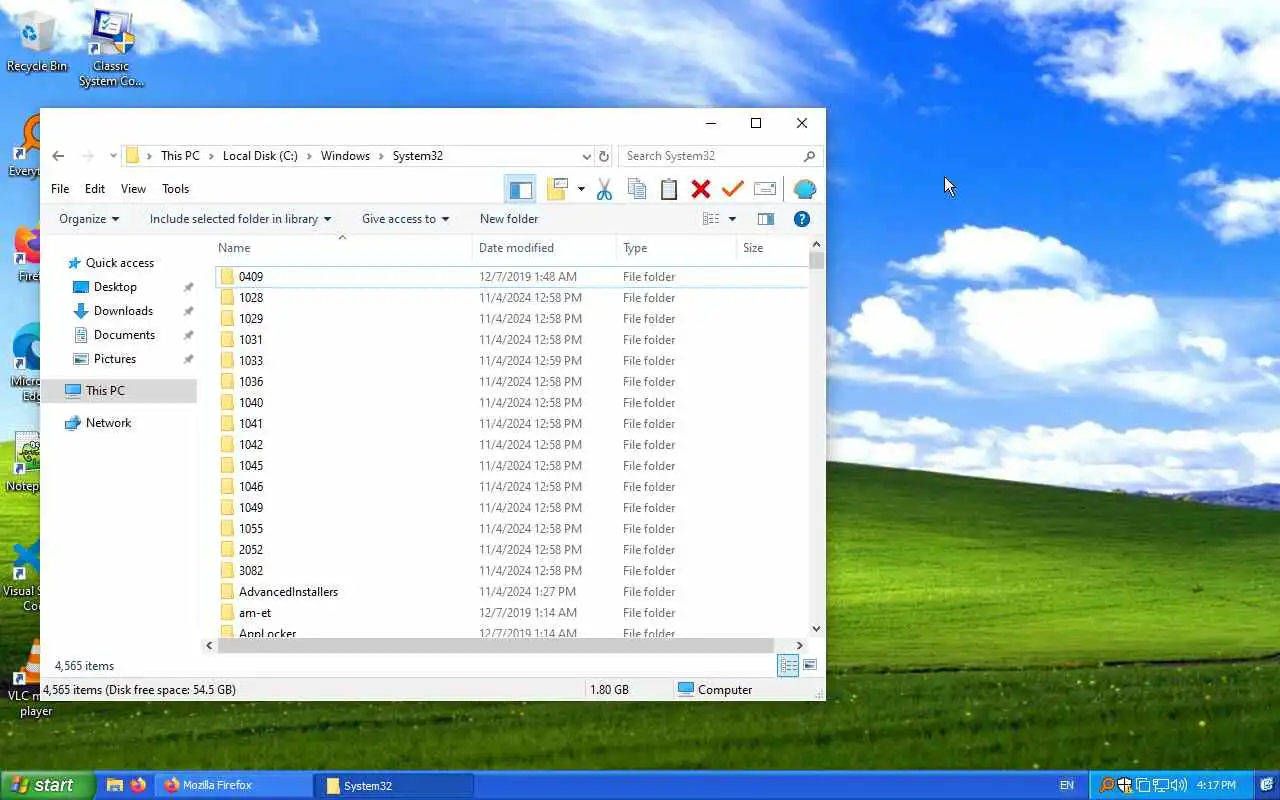Sort by the Type column header
The width and height of the screenshot is (1280, 800).
tap(677, 248)
